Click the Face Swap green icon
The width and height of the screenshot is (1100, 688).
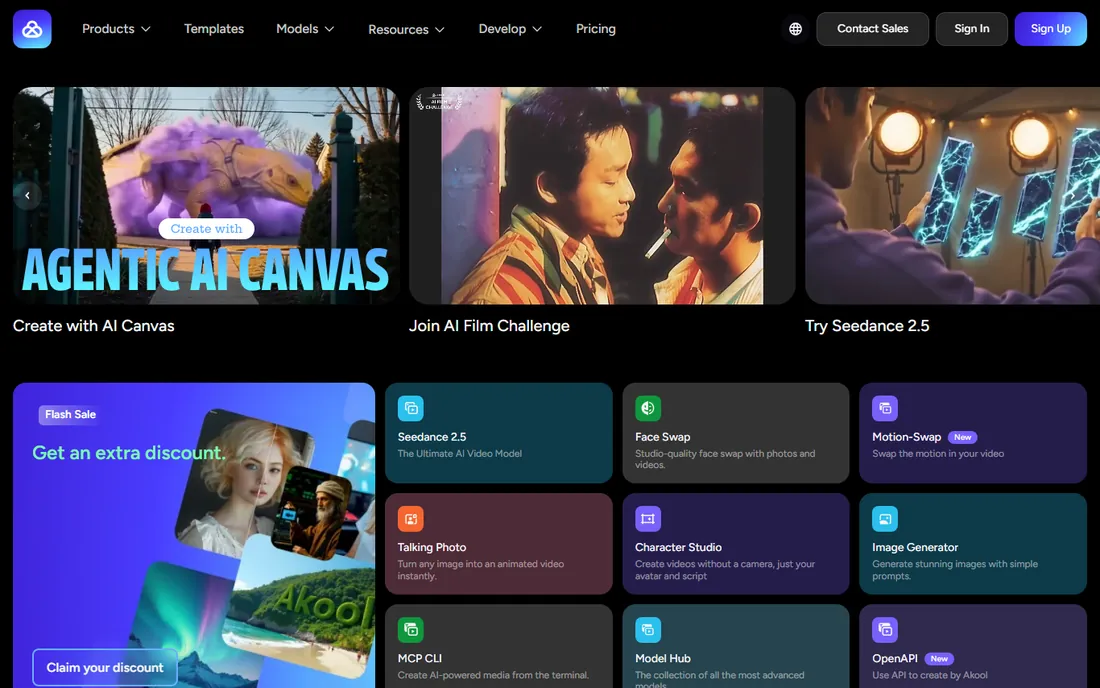pyautogui.click(x=648, y=408)
